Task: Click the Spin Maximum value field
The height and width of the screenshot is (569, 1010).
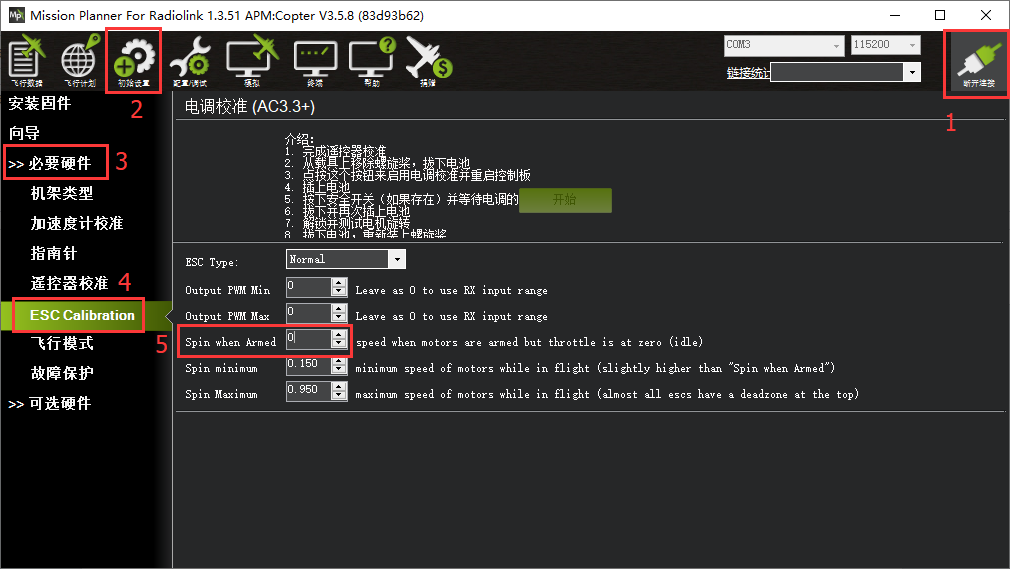Action: pyautogui.click(x=308, y=392)
